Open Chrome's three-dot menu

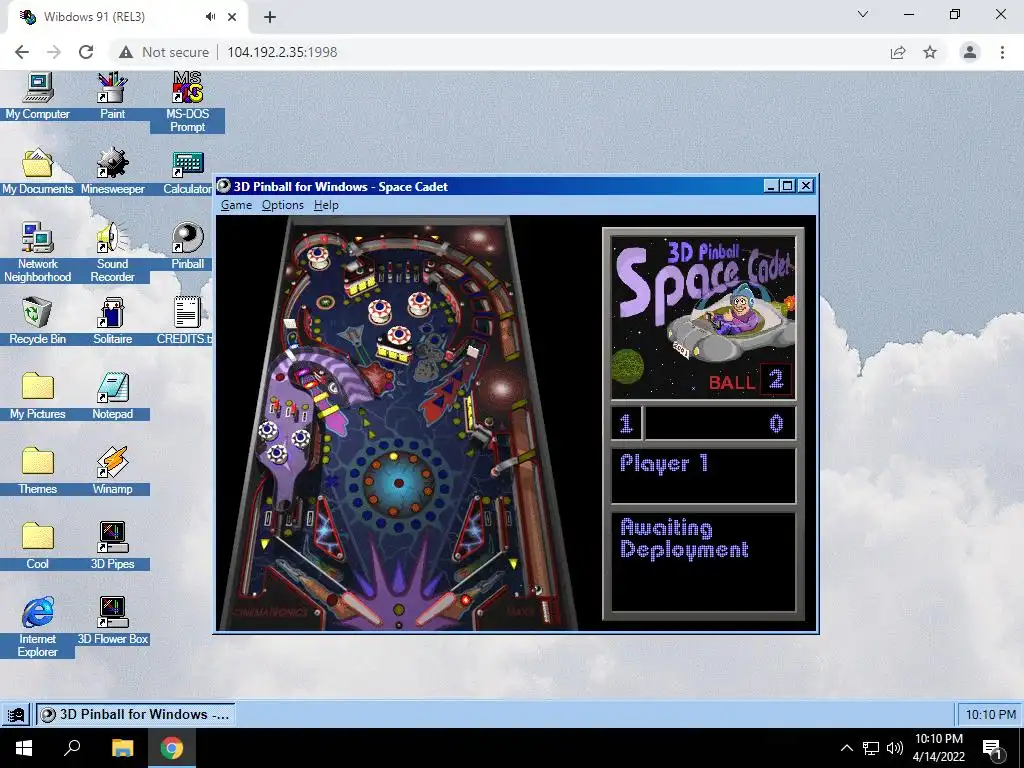pos(1002,52)
